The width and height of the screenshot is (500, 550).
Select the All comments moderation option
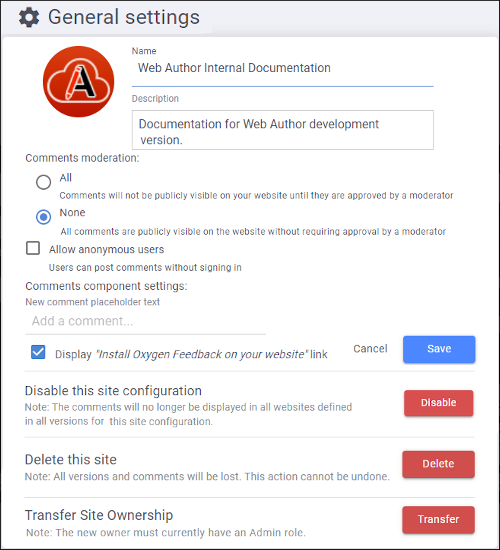tap(44, 182)
